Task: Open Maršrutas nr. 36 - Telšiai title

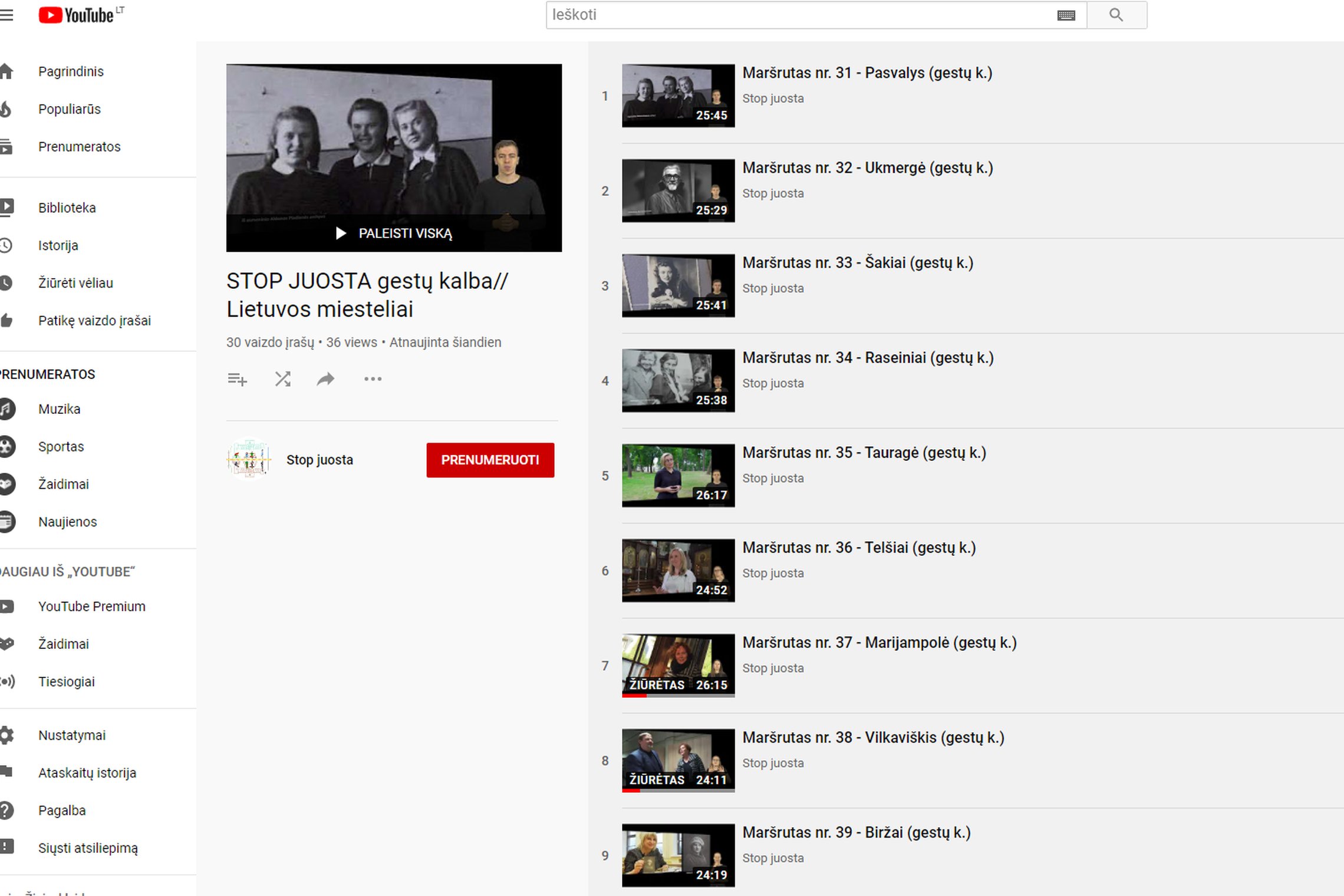Action: (859, 547)
